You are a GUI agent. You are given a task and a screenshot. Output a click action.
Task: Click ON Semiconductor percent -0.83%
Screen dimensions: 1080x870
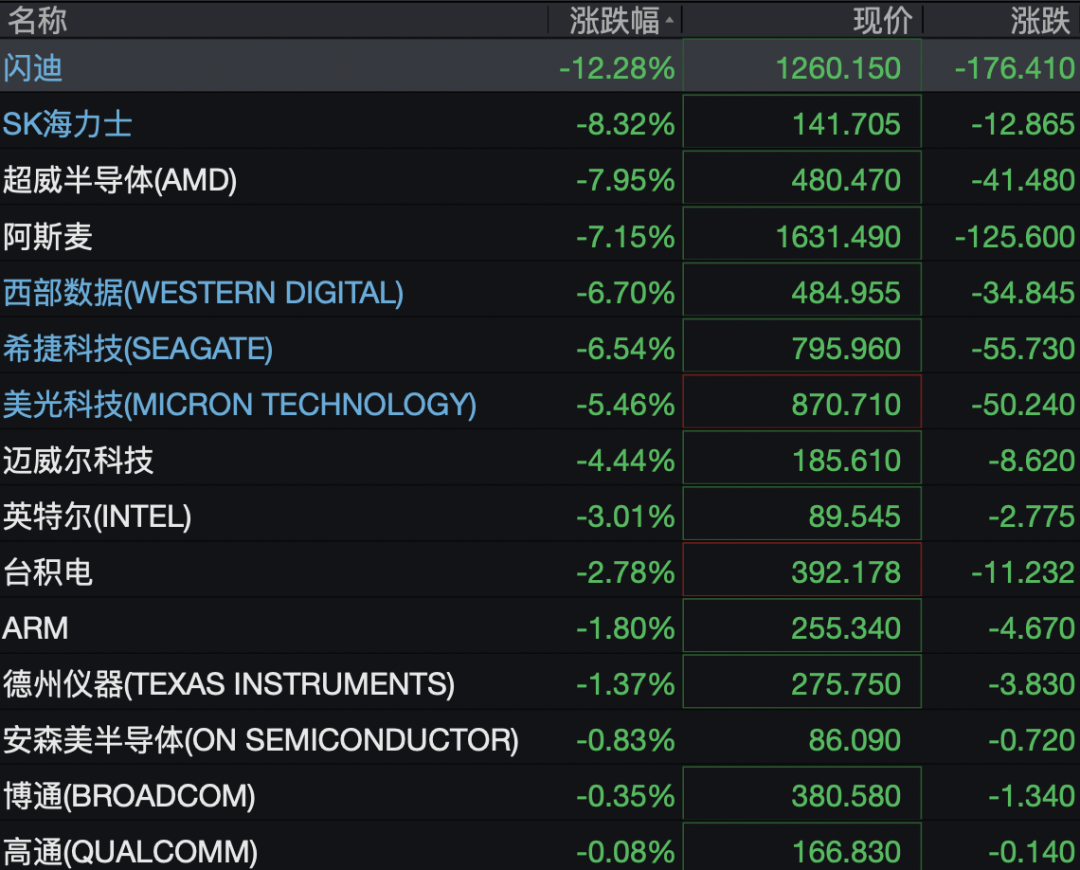[x=625, y=740]
